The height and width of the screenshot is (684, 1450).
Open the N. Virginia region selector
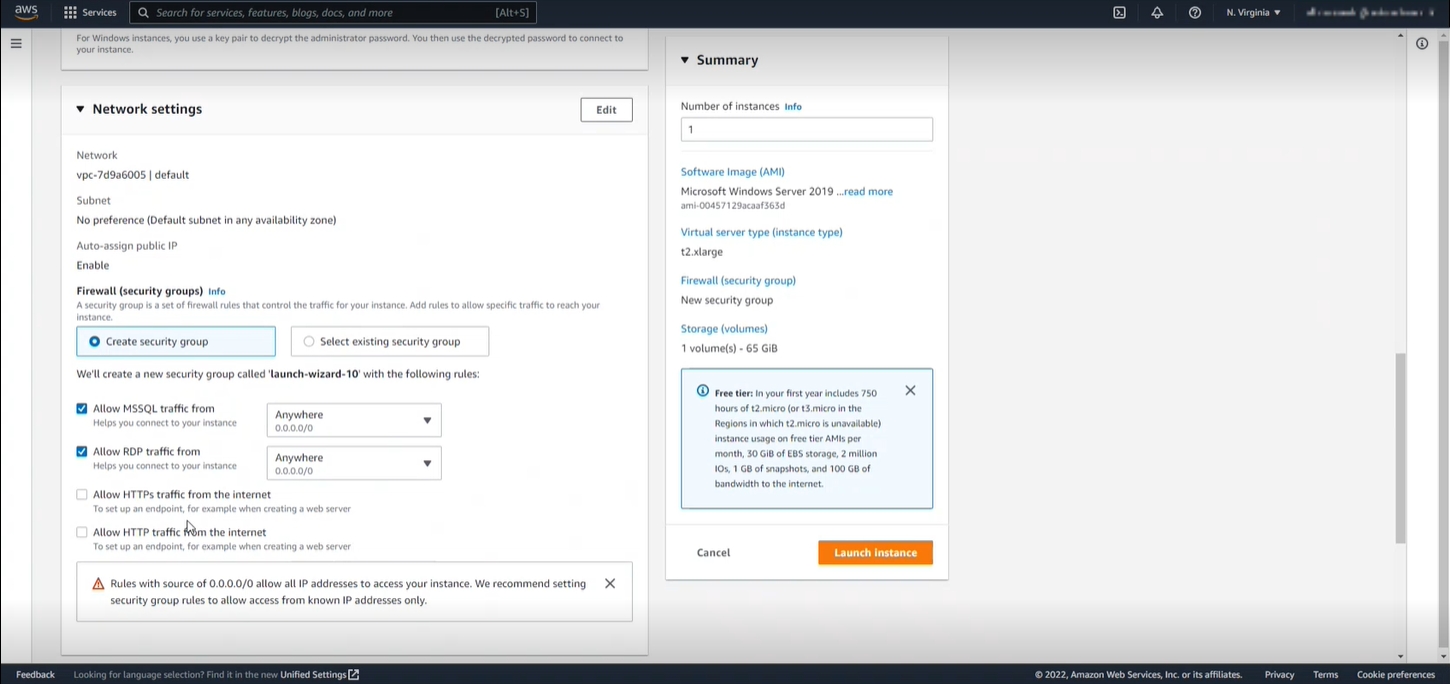click(1253, 13)
